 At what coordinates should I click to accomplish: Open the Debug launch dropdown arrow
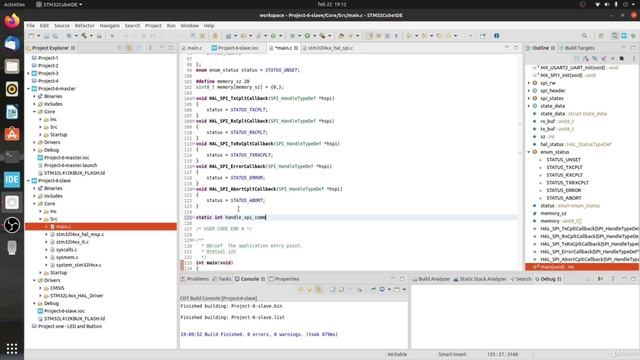coord(300,36)
